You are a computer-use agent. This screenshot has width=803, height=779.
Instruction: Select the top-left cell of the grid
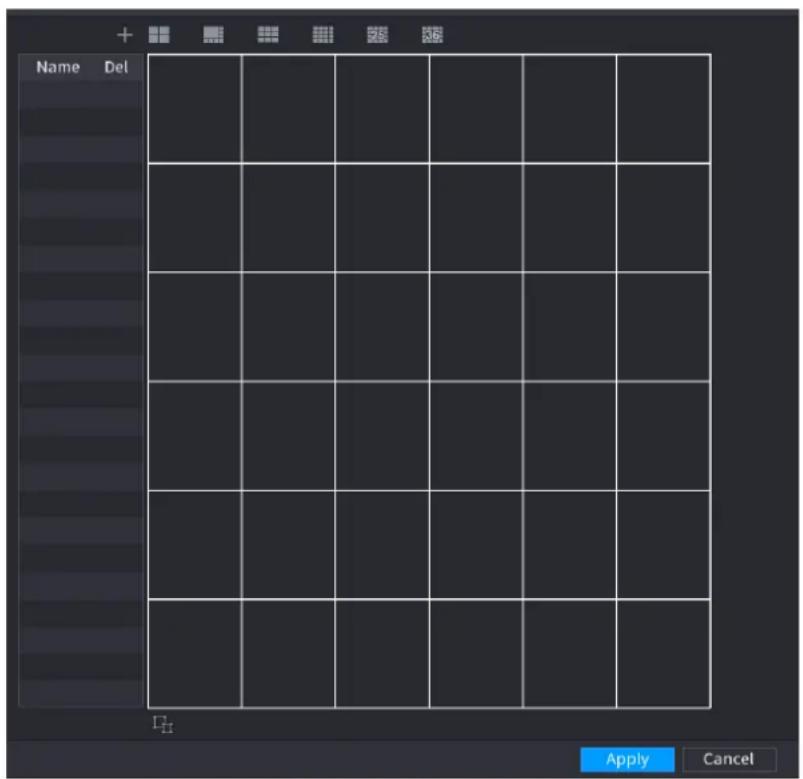pos(195,109)
